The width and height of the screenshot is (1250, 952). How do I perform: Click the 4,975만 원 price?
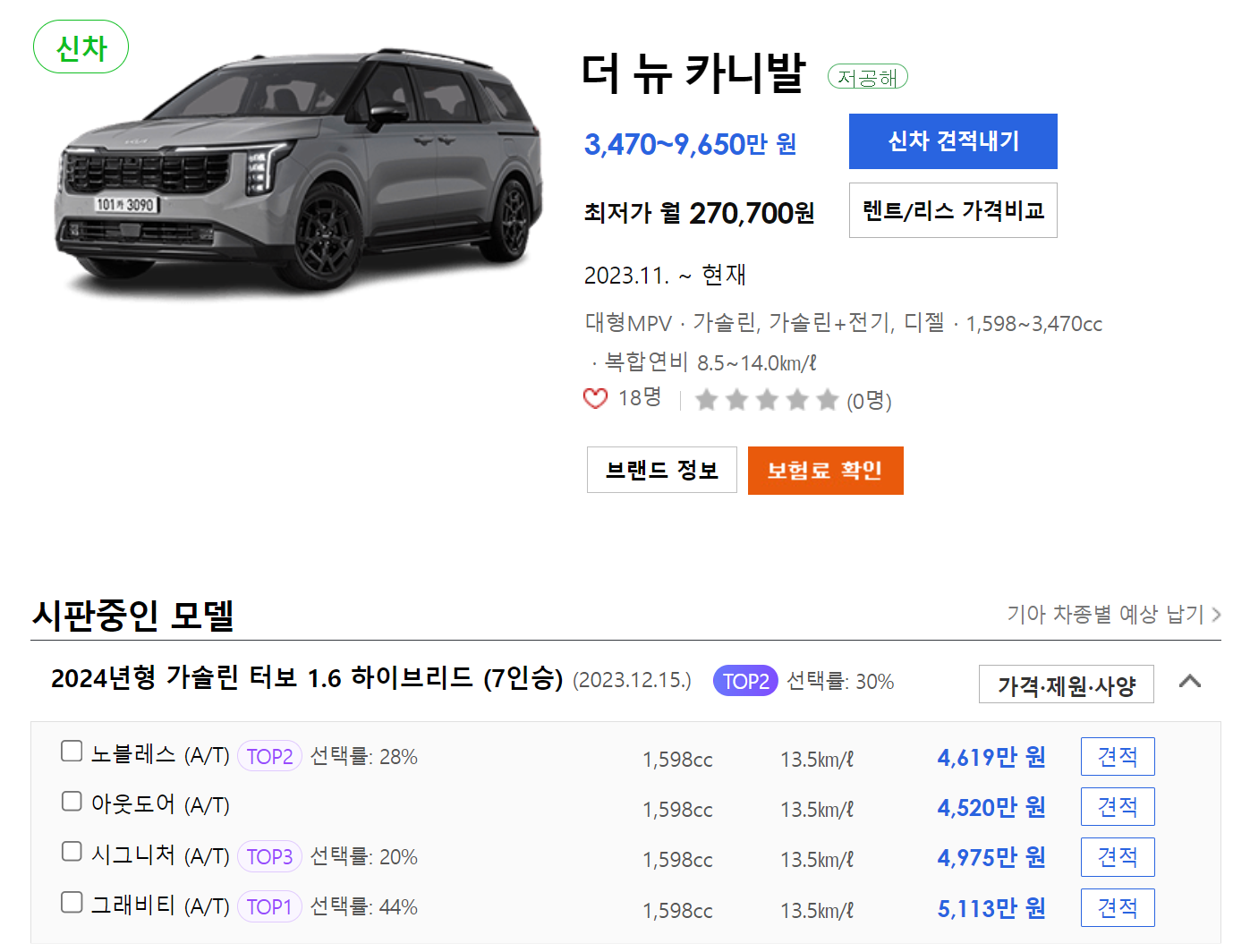click(991, 858)
